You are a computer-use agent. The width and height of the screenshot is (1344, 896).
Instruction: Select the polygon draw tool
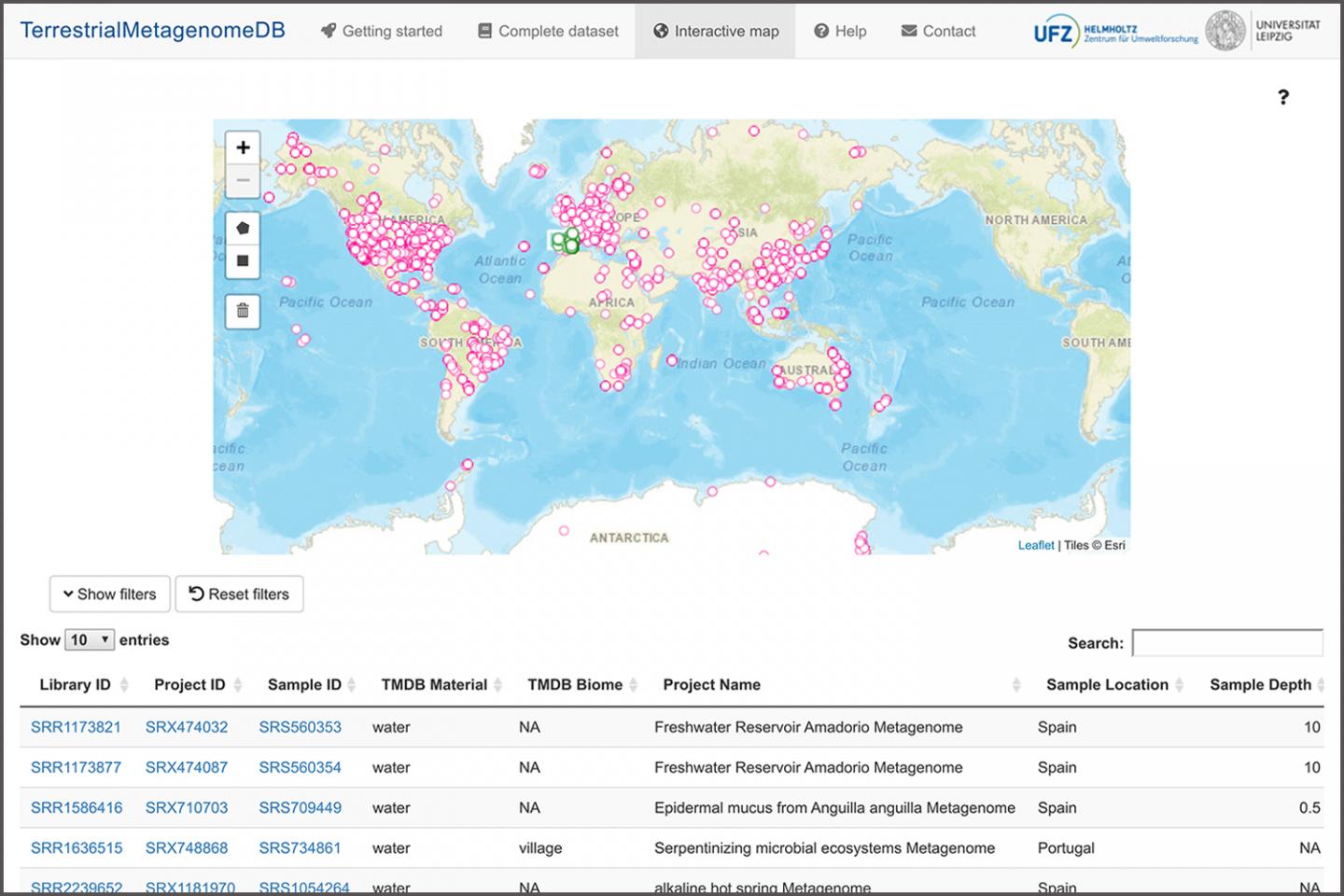point(243,228)
